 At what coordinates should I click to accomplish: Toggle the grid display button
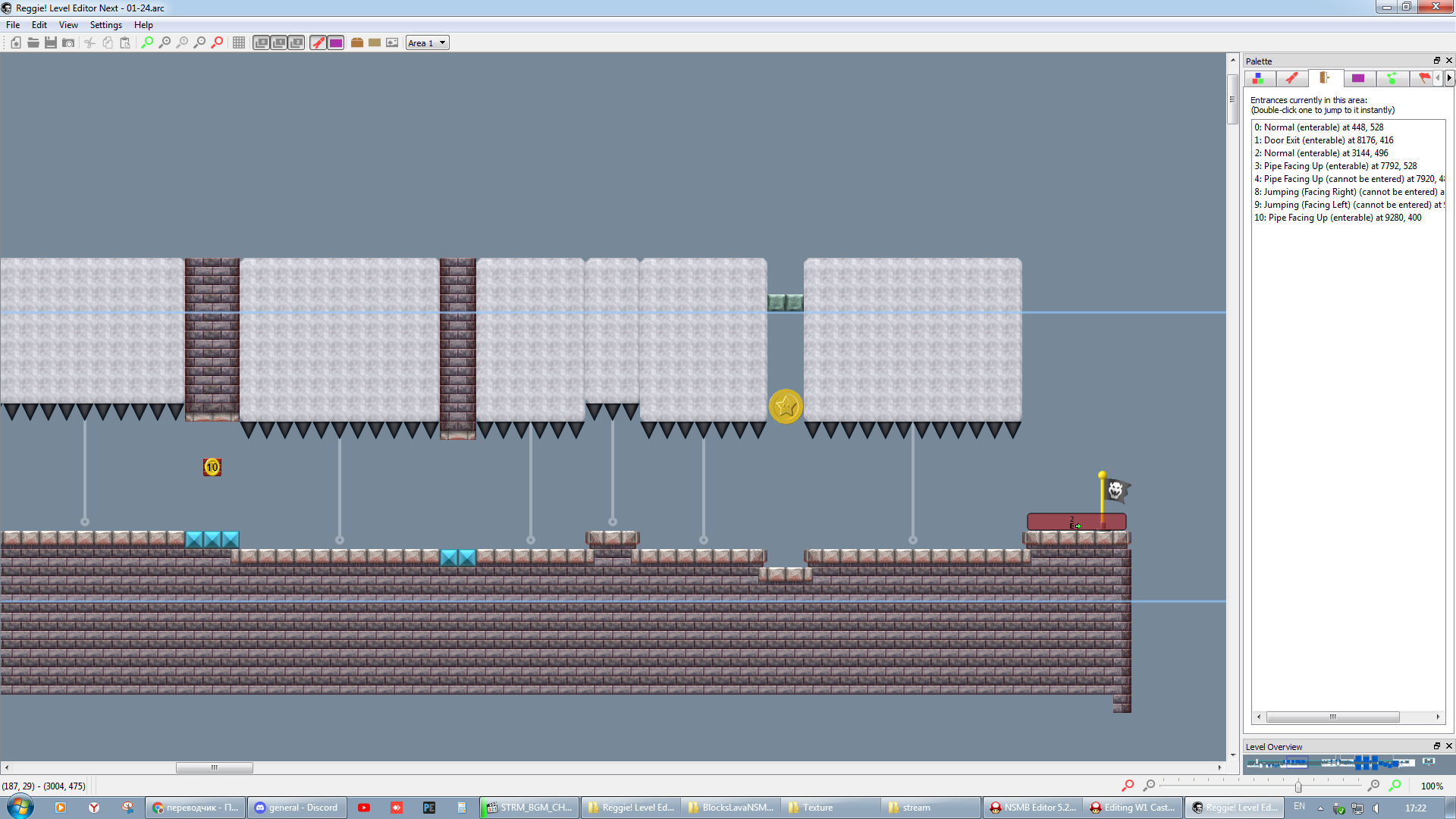coord(239,42)
